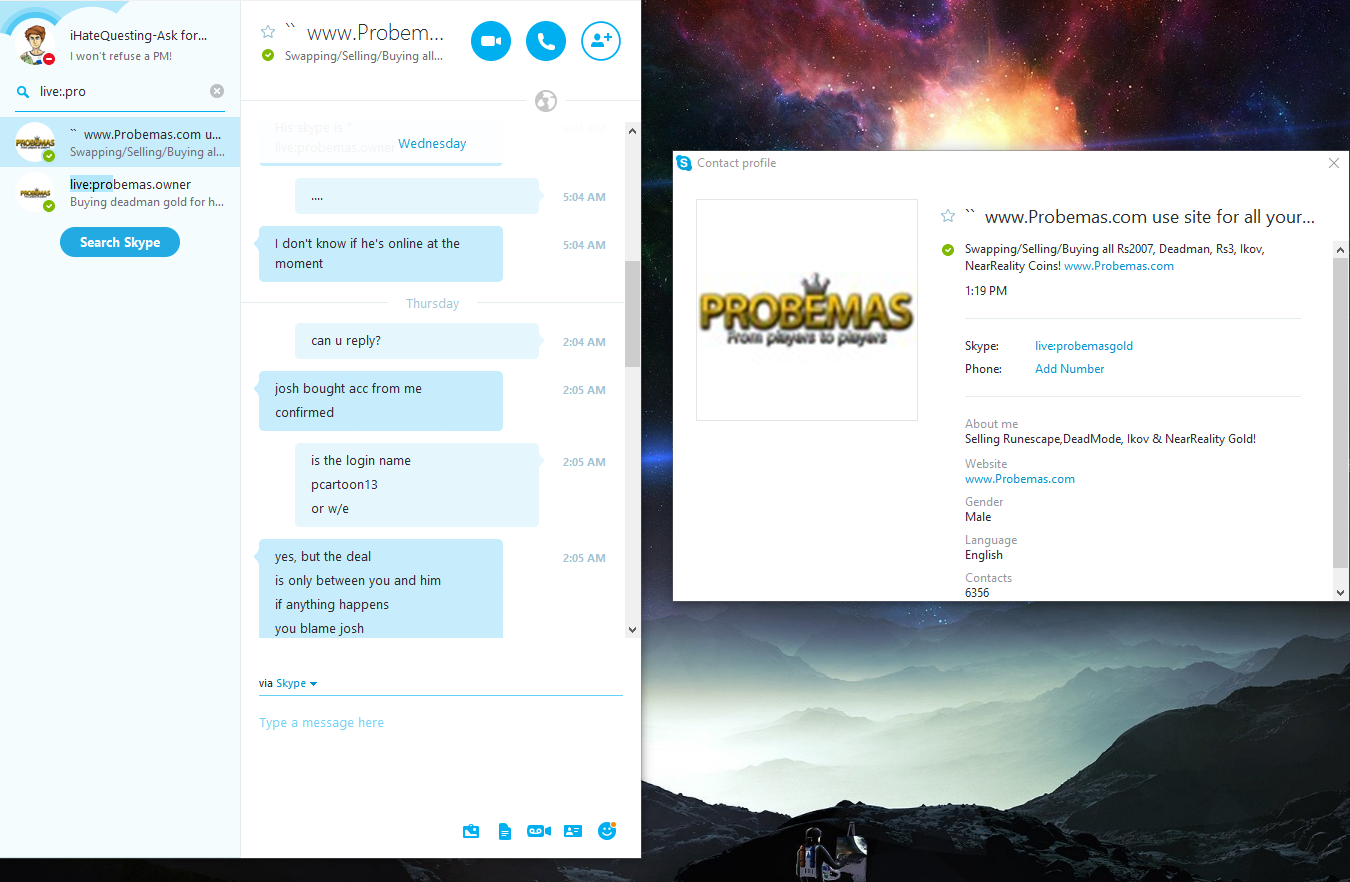Image resolution: width=1350 pixels, height=882 pixels.
Task: Click the 1:19 PM local time text
Action: (x=986, y=291)
